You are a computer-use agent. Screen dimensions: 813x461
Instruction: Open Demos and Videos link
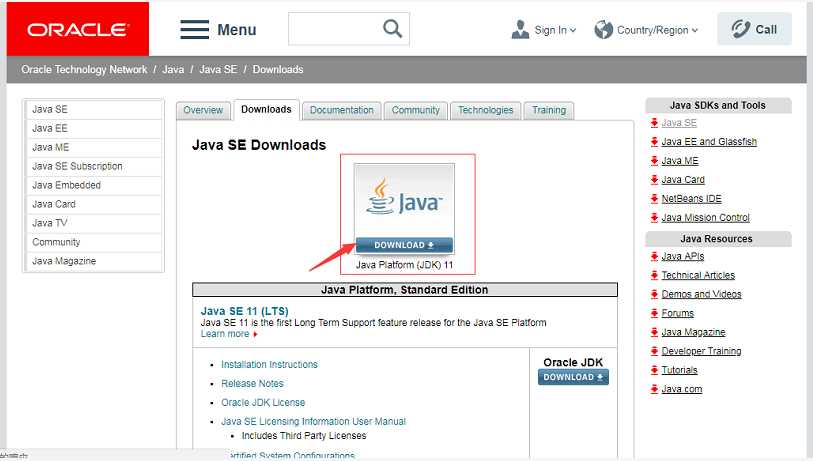(x=702, y=294)
